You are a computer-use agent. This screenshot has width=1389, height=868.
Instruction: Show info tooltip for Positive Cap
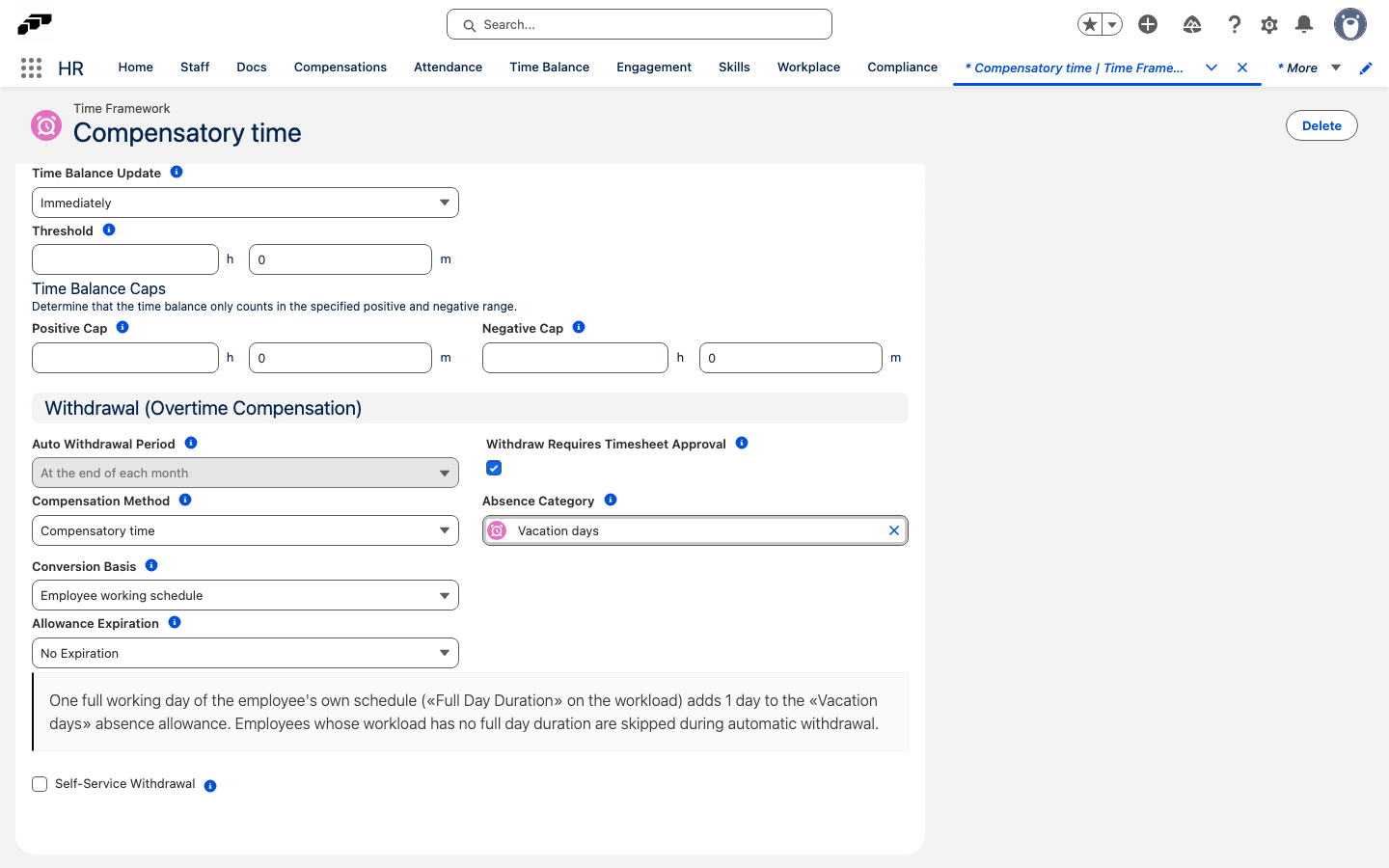coord(123,327)
